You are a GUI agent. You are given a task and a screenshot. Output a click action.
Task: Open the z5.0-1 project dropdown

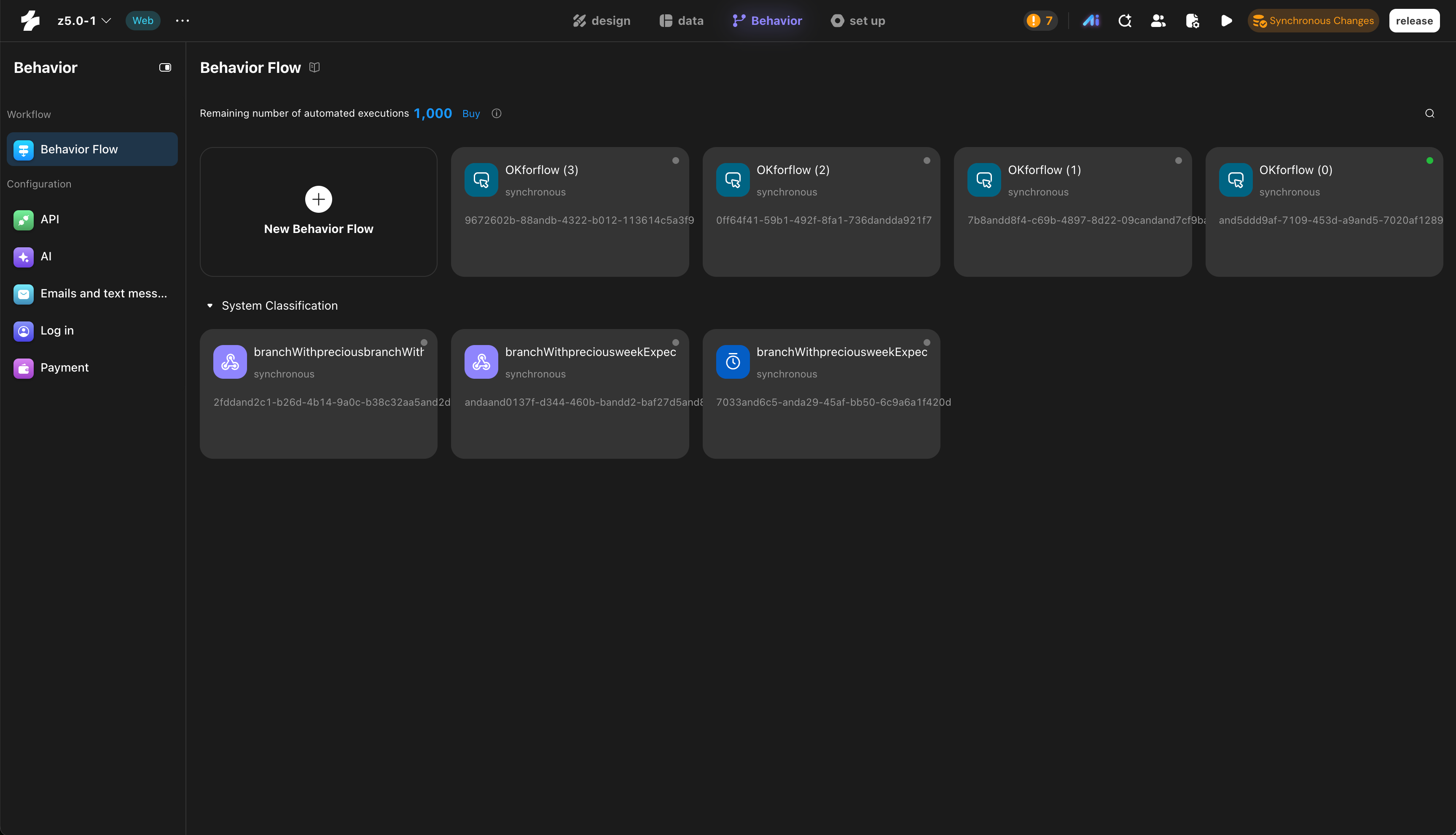84,21
